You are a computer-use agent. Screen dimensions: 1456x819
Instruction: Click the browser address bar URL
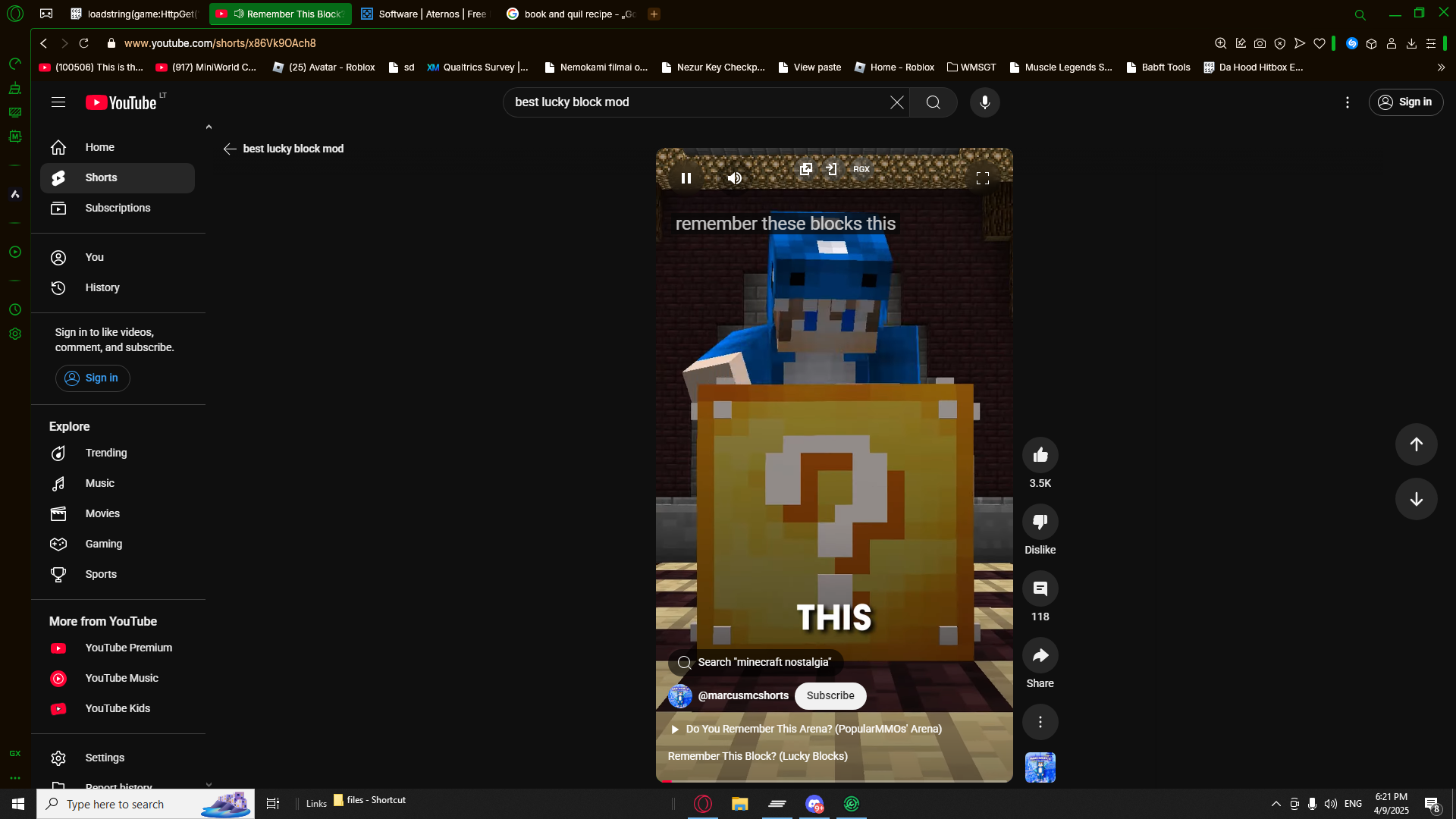tap(220, 43)
